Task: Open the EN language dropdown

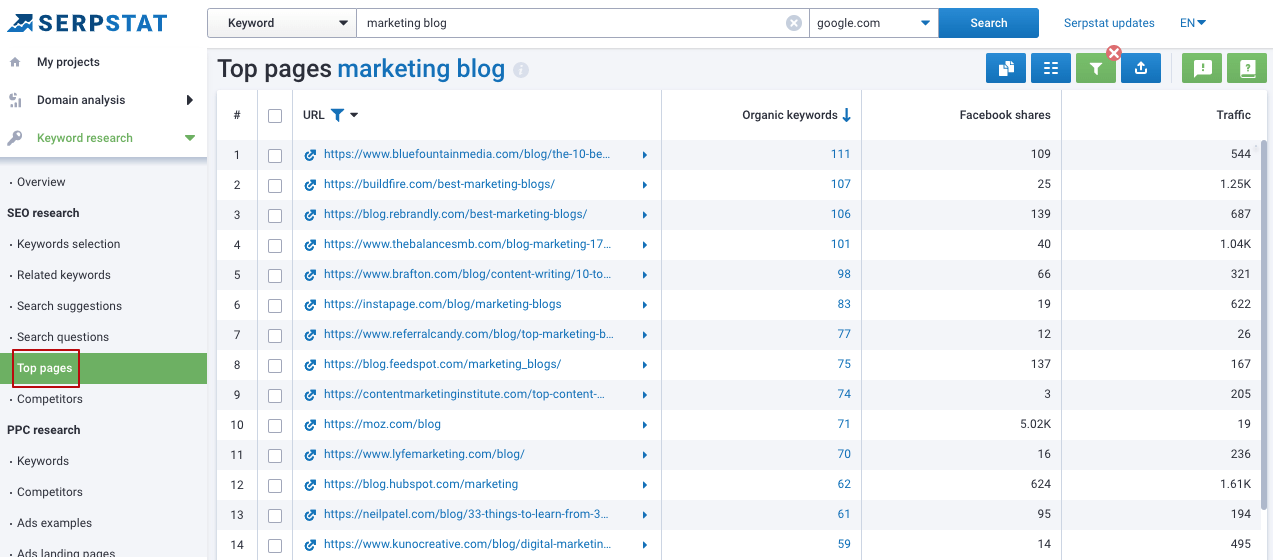Action: point(1193,23)
